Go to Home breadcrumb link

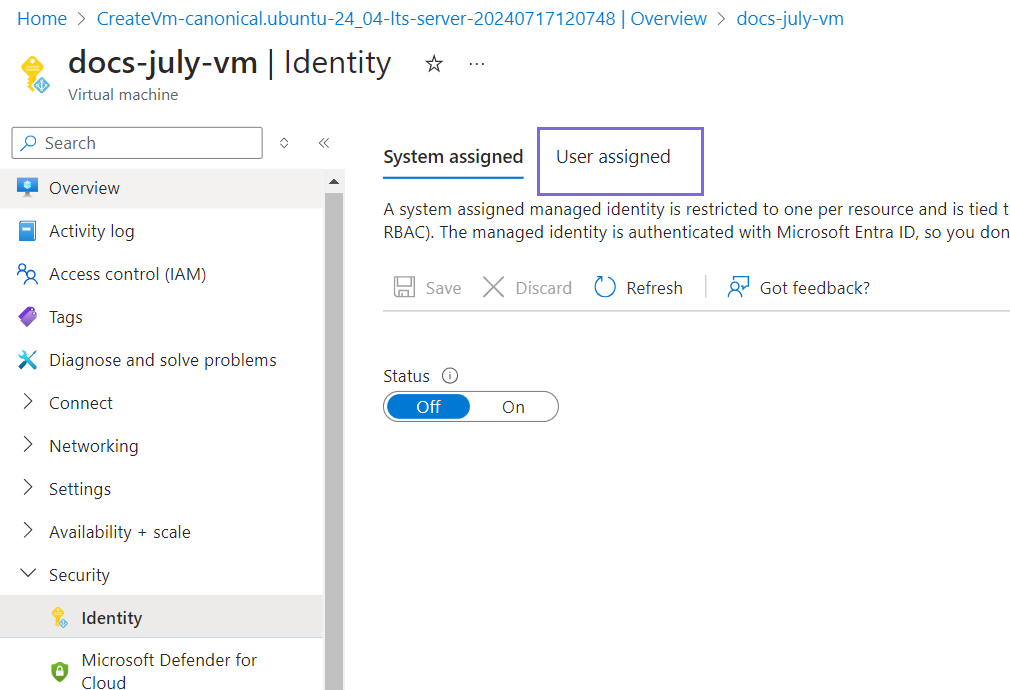coord(42,19)
